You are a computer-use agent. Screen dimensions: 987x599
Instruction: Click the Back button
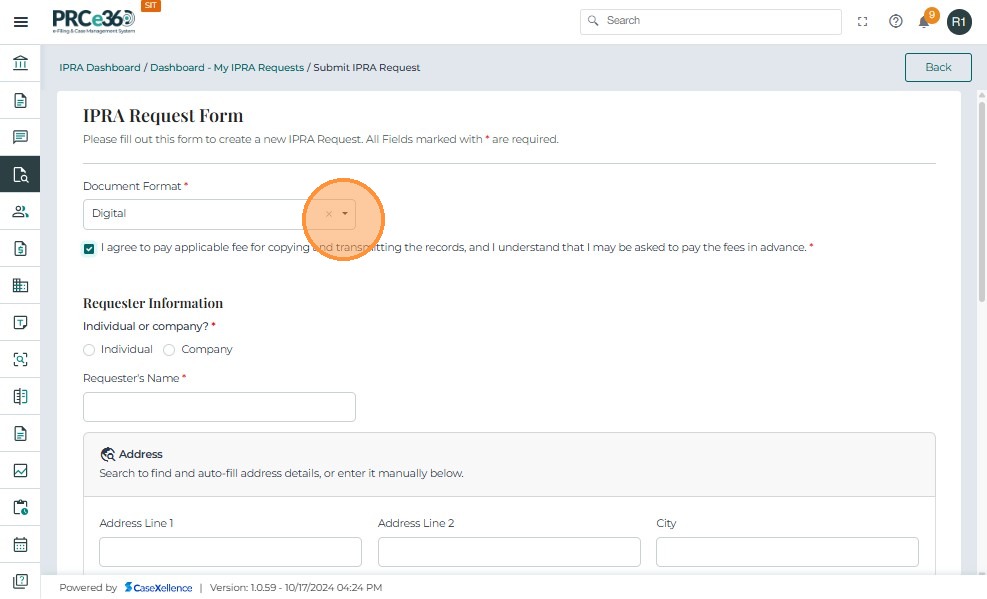938,67
